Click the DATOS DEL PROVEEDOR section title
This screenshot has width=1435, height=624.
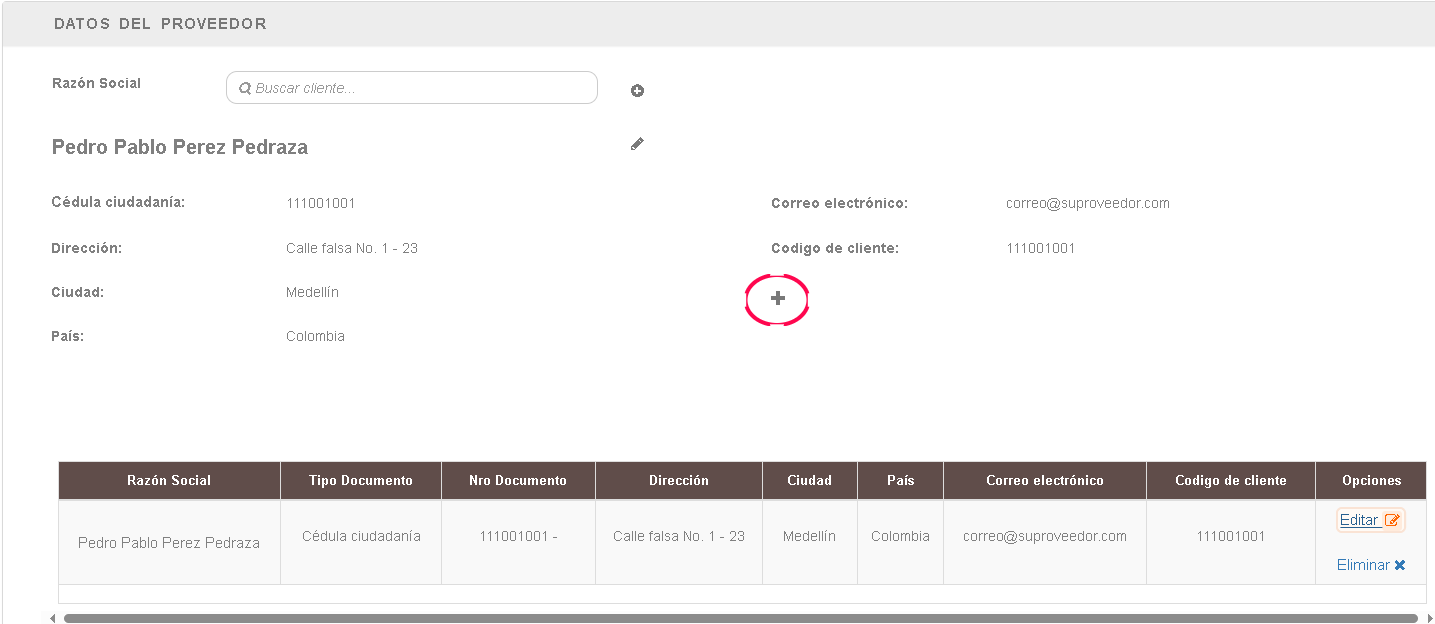(160, 23)
